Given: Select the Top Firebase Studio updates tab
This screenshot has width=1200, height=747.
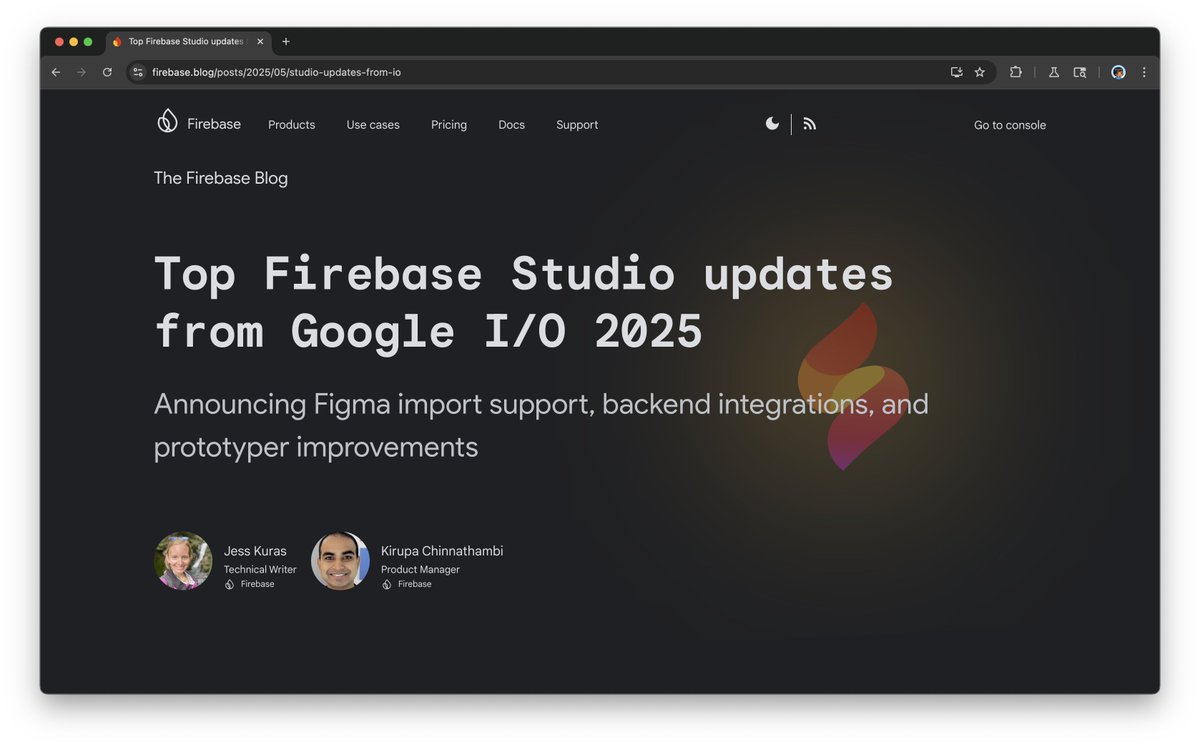Looking at the screenshot, I should (188, 42).
